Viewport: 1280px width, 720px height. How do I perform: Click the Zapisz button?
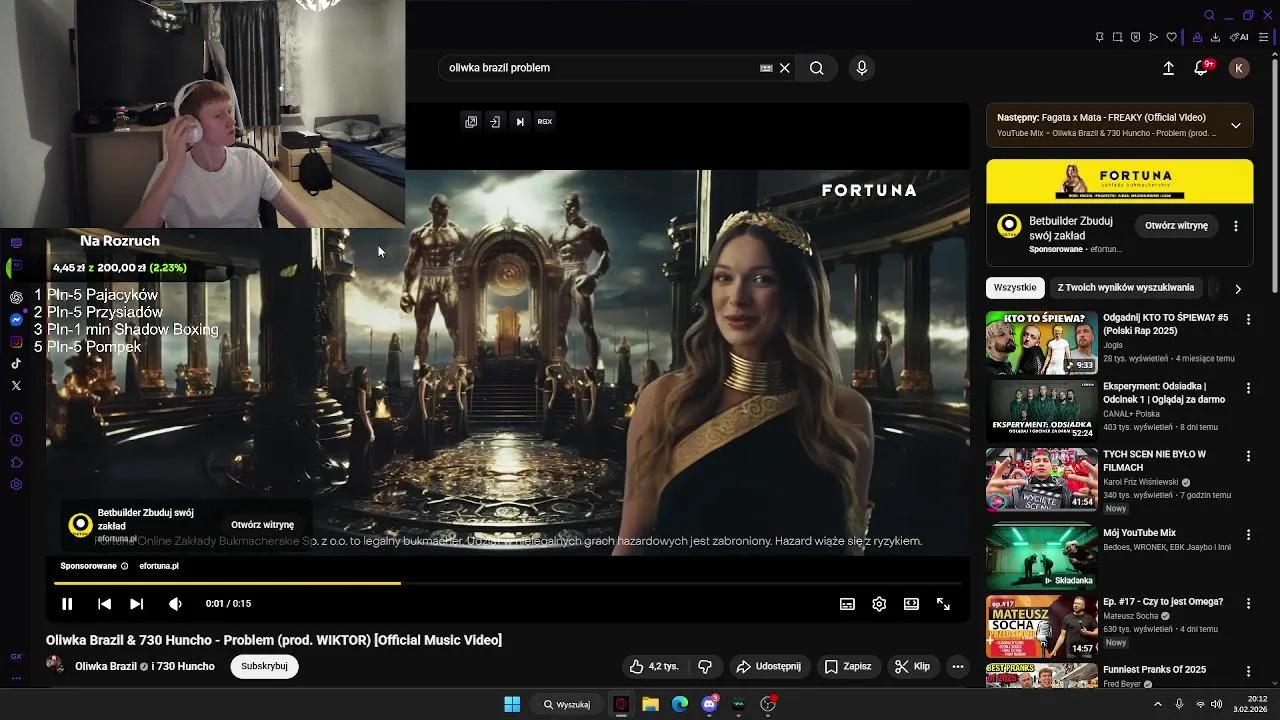pos(847,666)
